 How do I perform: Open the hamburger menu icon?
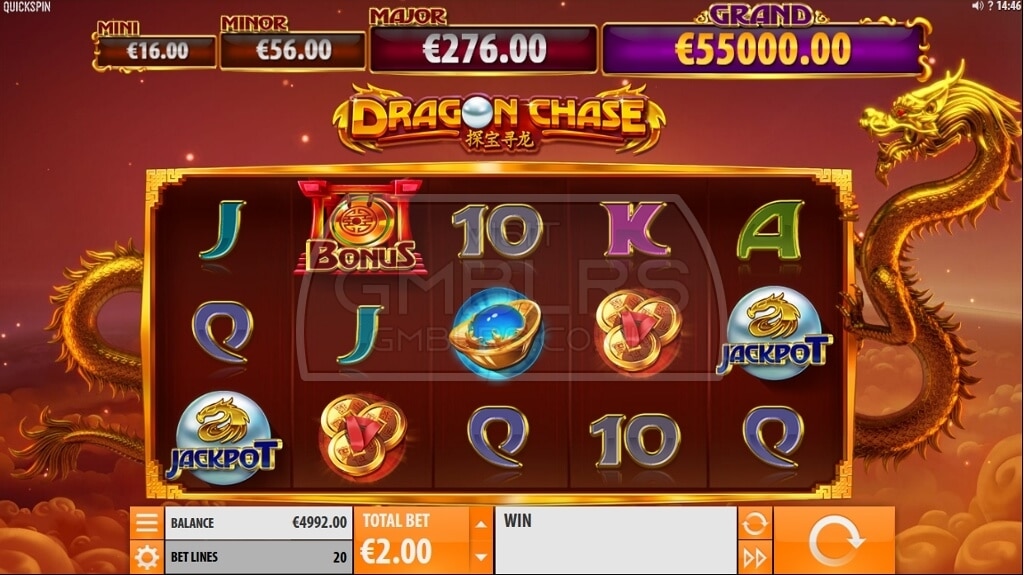[x=146, y=523]
